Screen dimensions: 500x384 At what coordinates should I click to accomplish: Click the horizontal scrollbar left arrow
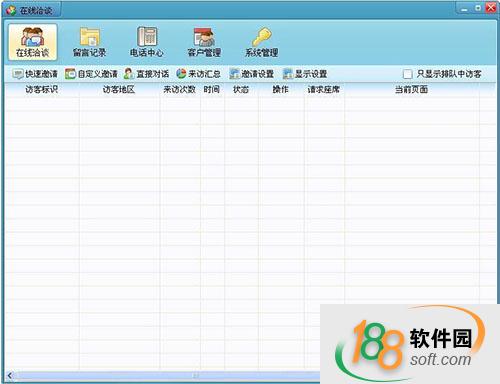tap(9, 376)
